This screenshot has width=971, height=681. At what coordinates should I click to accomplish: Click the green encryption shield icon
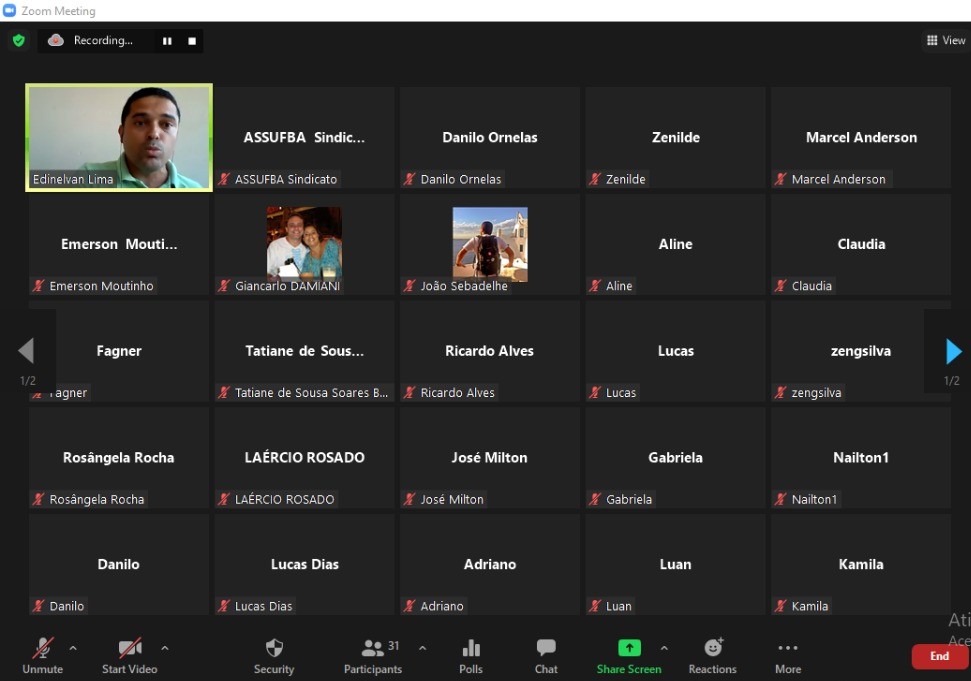coord(18,41)
